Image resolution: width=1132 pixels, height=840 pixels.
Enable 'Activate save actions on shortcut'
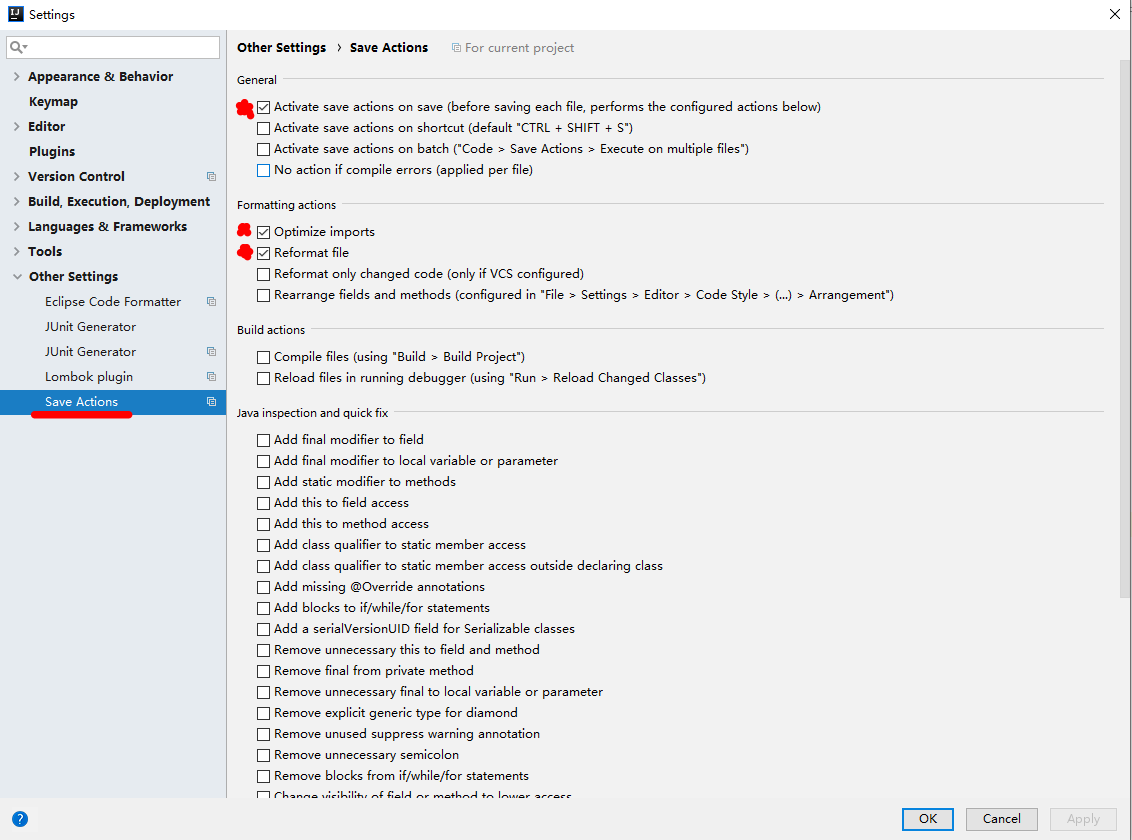coord(263,128)
